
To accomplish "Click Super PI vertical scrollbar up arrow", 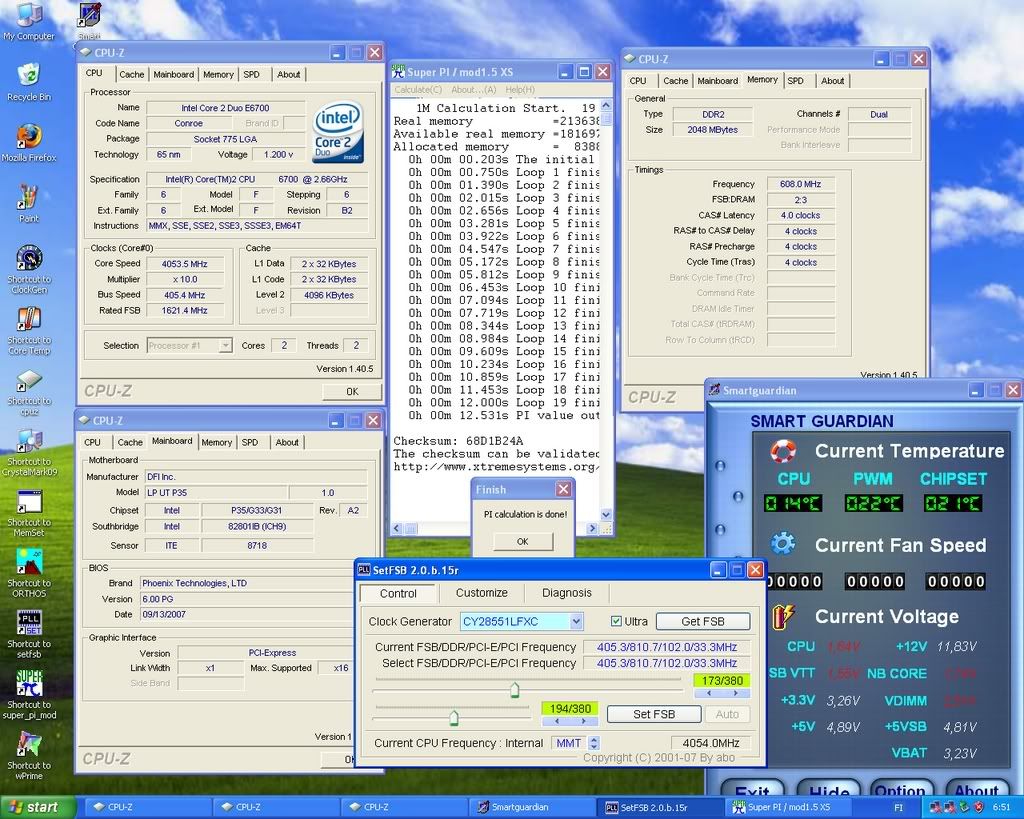I will coord(606,104).
